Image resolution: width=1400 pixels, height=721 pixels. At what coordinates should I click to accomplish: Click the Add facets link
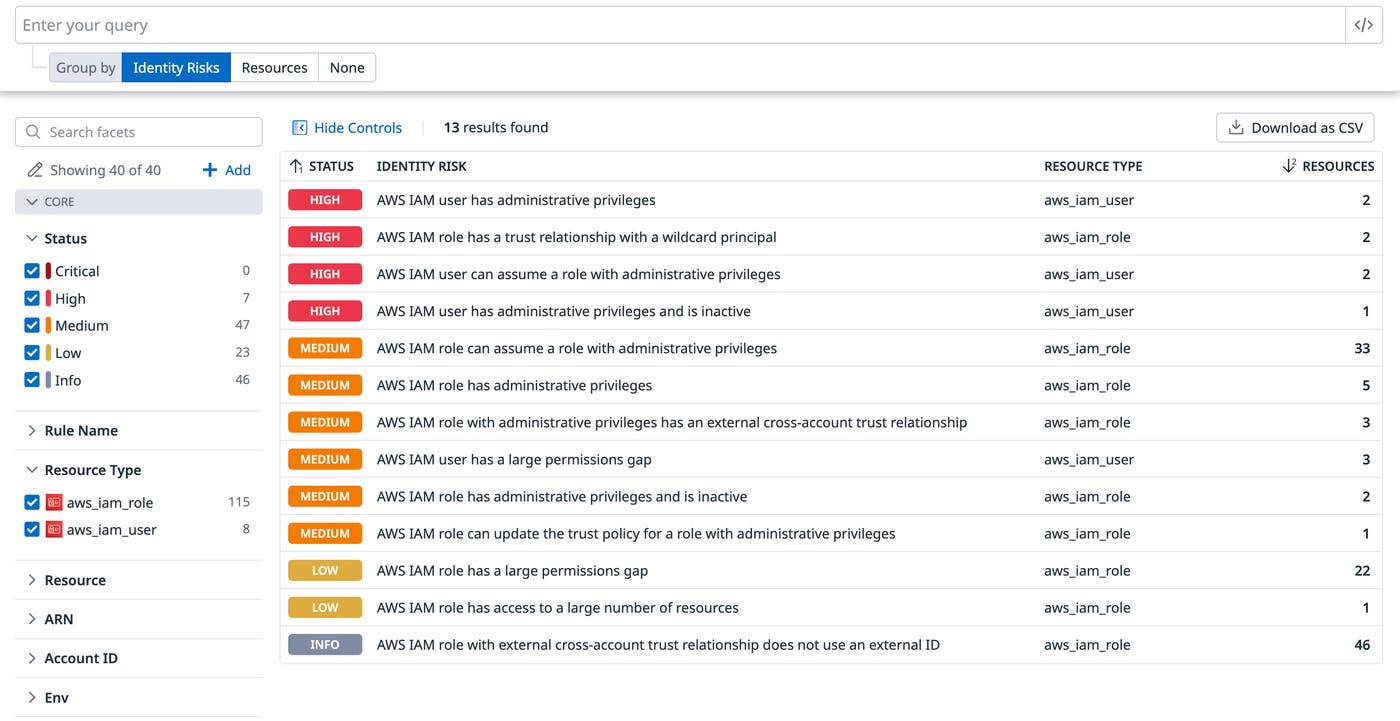pos(227,169)
